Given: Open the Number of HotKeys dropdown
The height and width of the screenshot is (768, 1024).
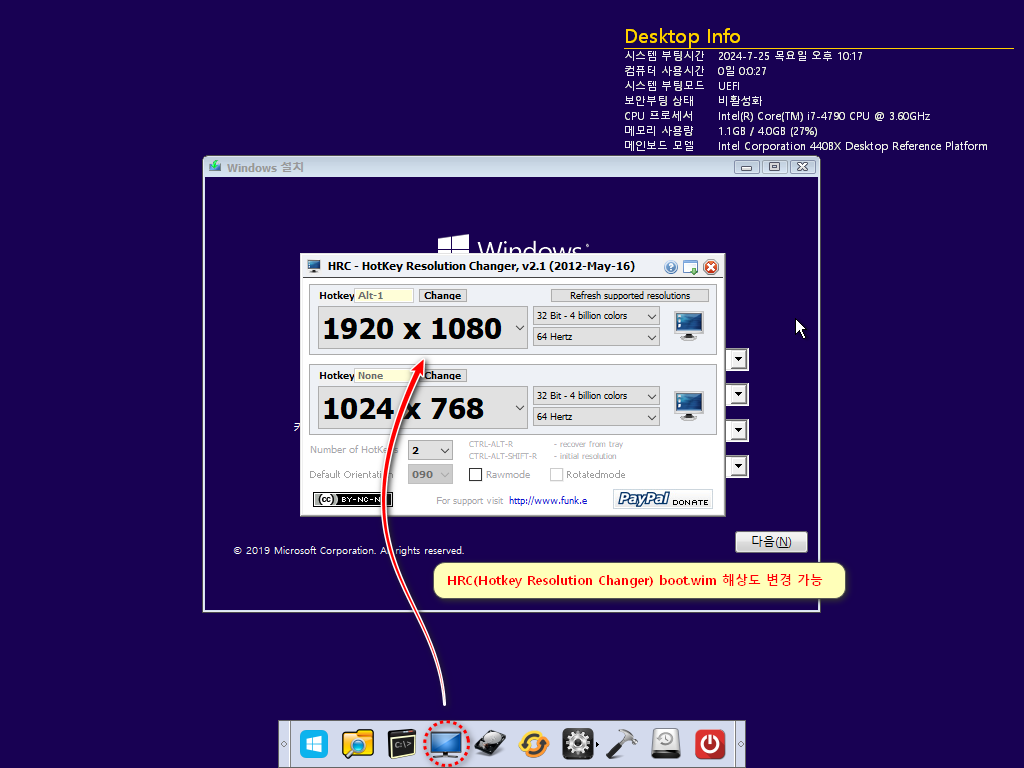Looking at the screenshot, I should (x=430, y=451).
